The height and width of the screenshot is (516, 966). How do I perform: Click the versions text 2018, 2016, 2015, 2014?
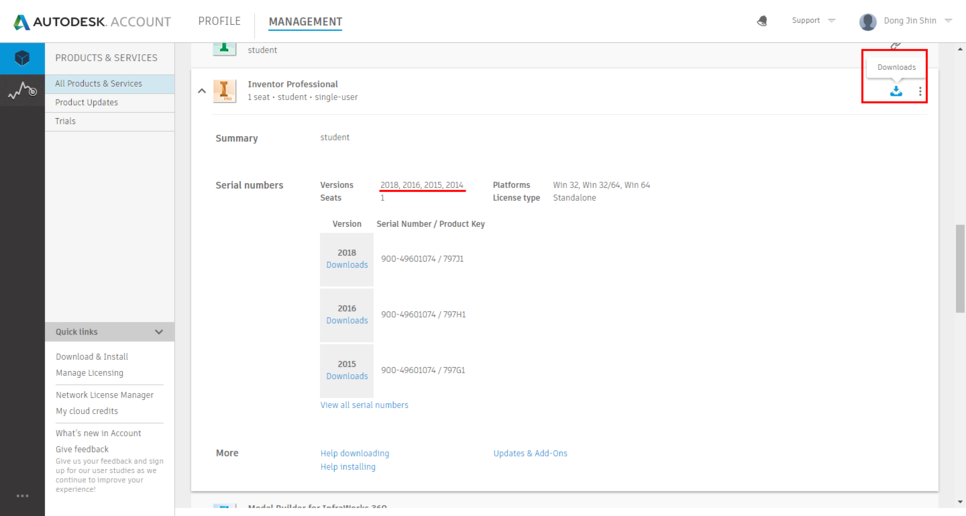point(421,185)
